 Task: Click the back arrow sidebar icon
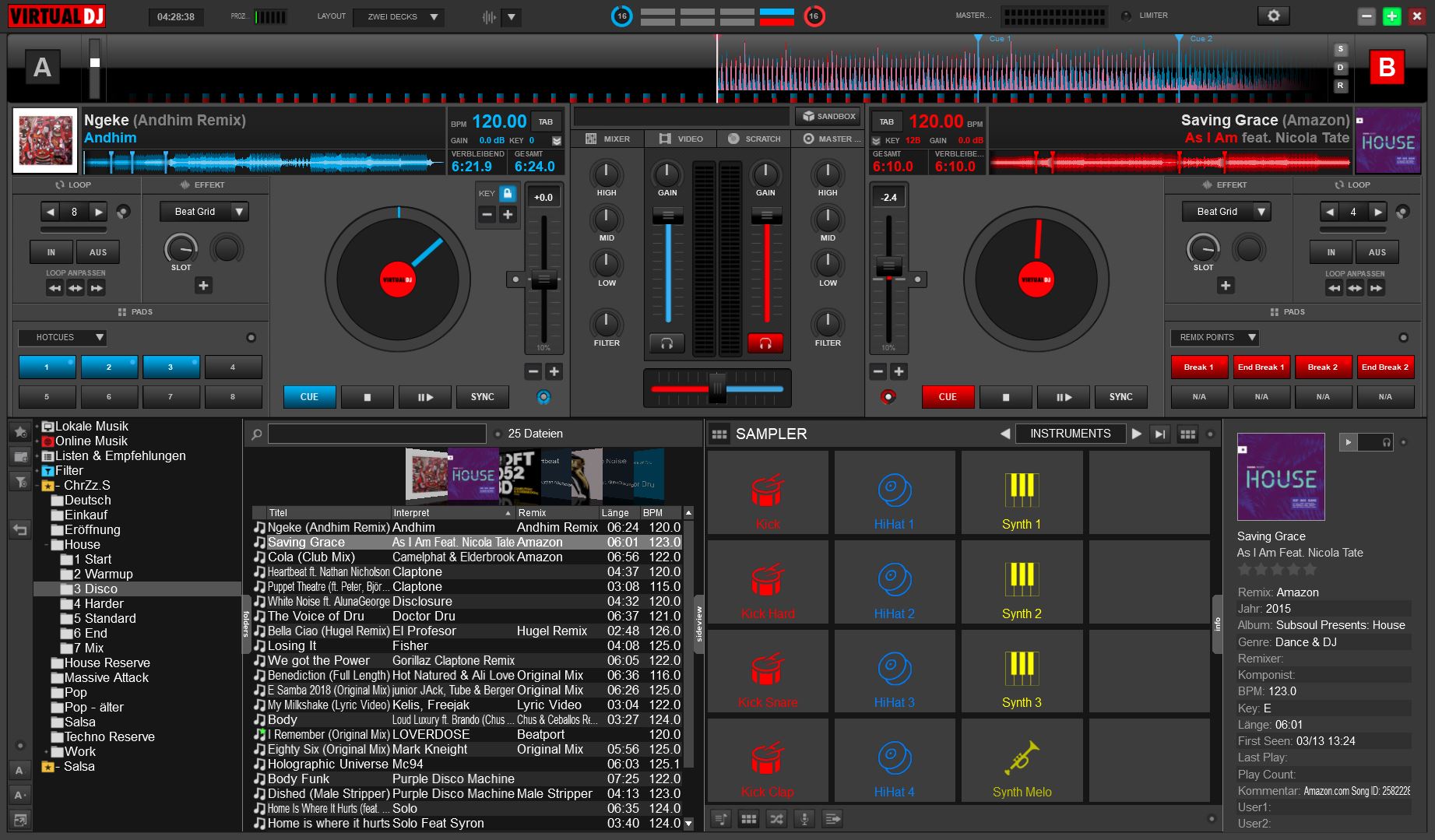[x=20, y=530]
